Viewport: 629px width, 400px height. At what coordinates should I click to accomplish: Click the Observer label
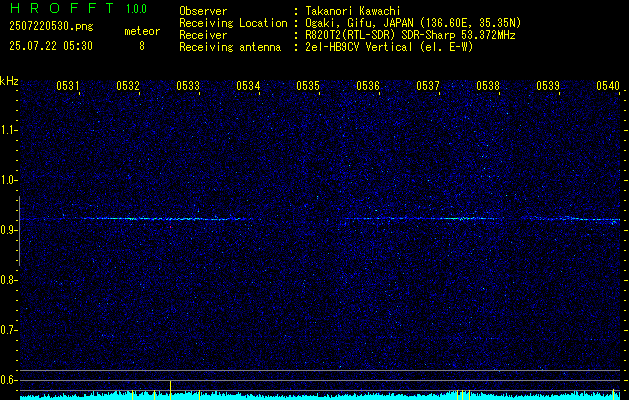coord(203,11)
